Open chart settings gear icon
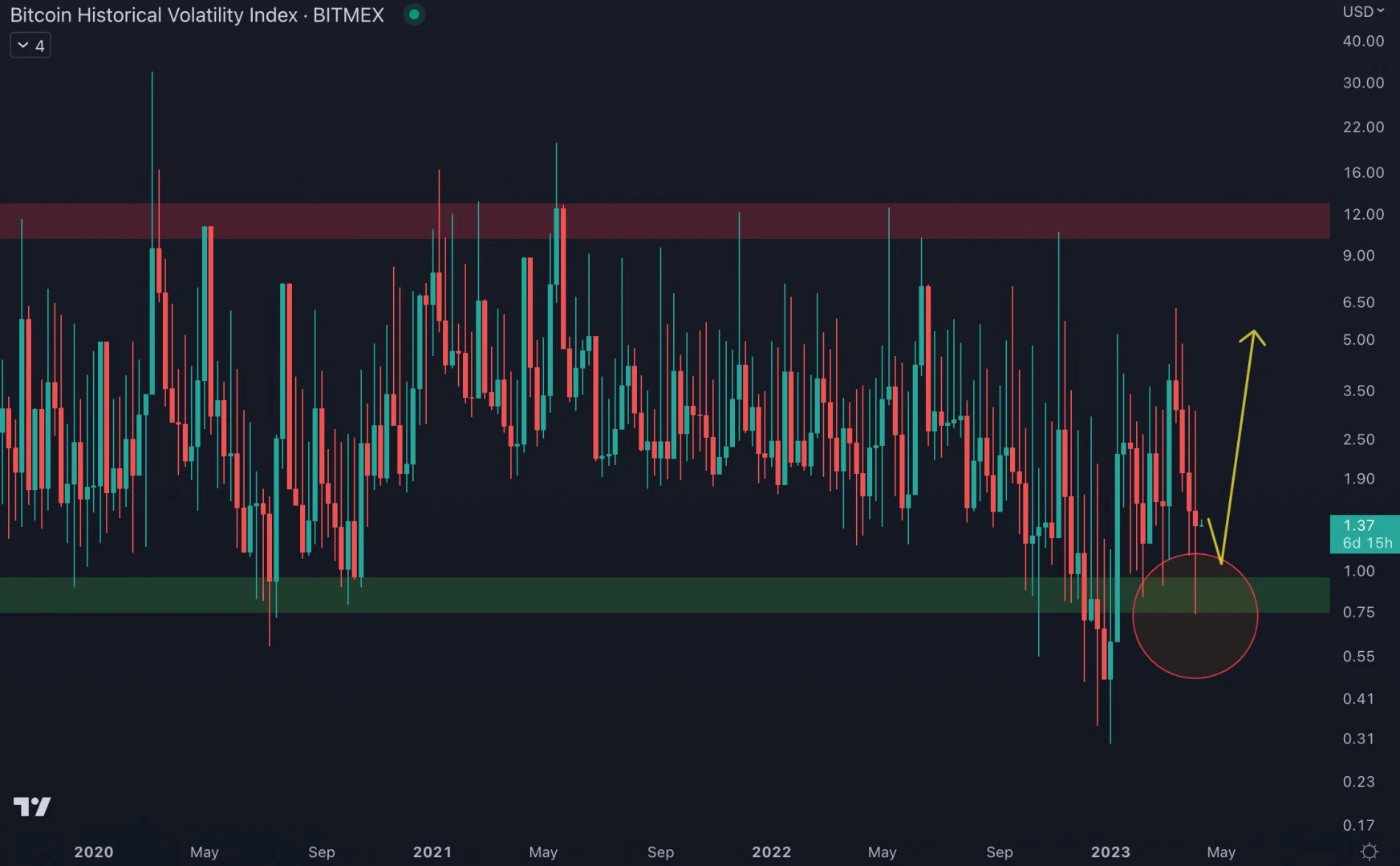The image size is (1400, 866). [x=1370, y=852]
